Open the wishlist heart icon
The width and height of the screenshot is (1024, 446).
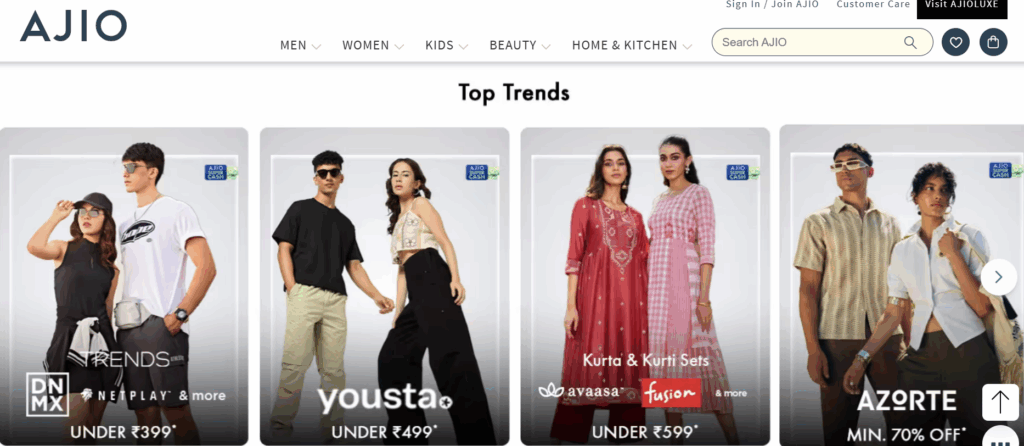point(955,42)
